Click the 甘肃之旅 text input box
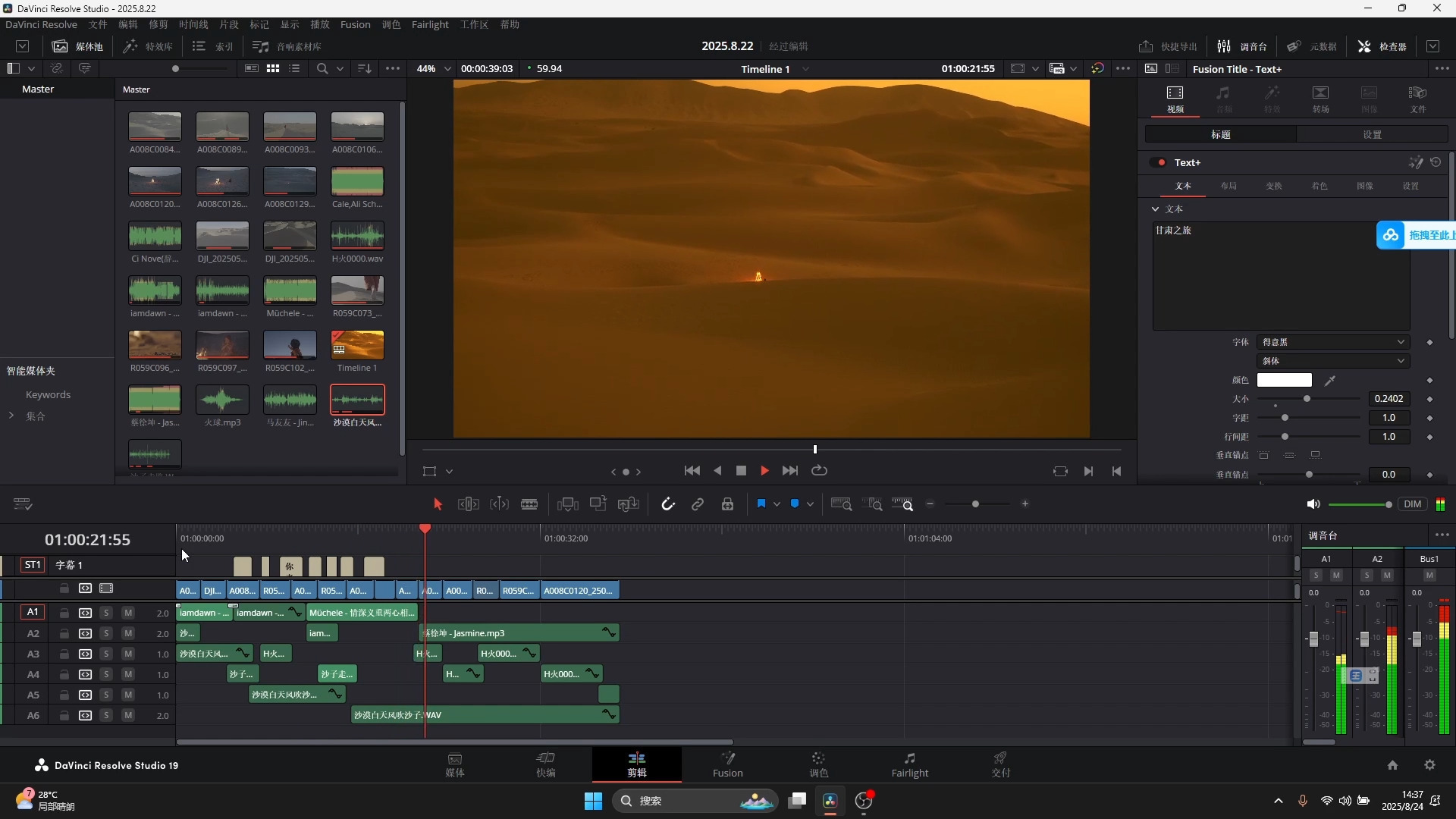The image size is (1456, 819). 1281,275
